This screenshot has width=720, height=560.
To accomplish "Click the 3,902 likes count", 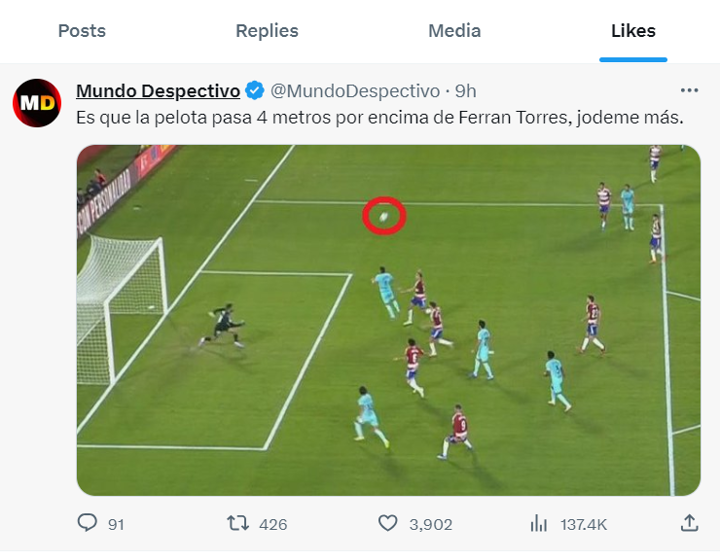I will click(x=431, y=524).
